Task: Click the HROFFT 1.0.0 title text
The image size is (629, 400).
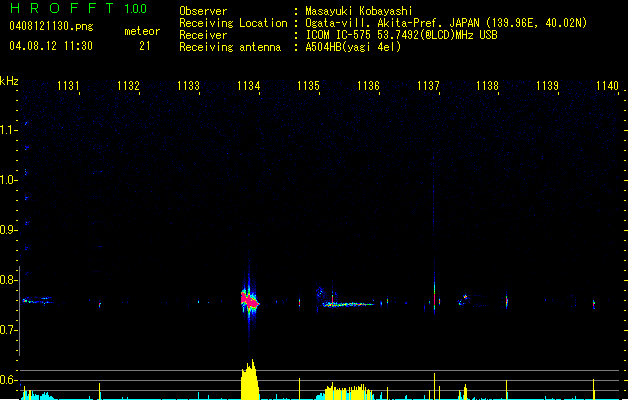Action: [79, 8]
